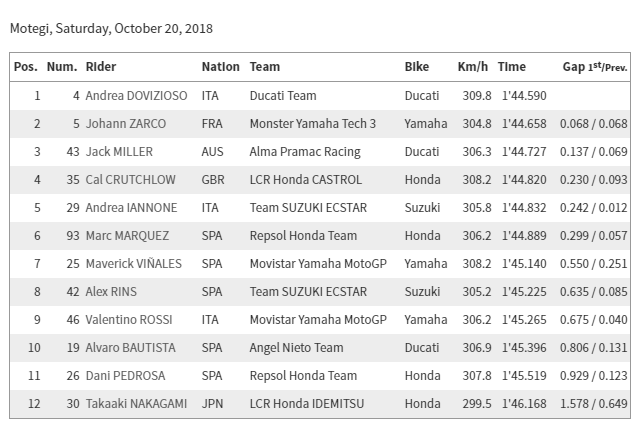Click Takaaki NAKAGAMI rider name
Viewport: 642px width, 430px height.
[x=136, y=404]
